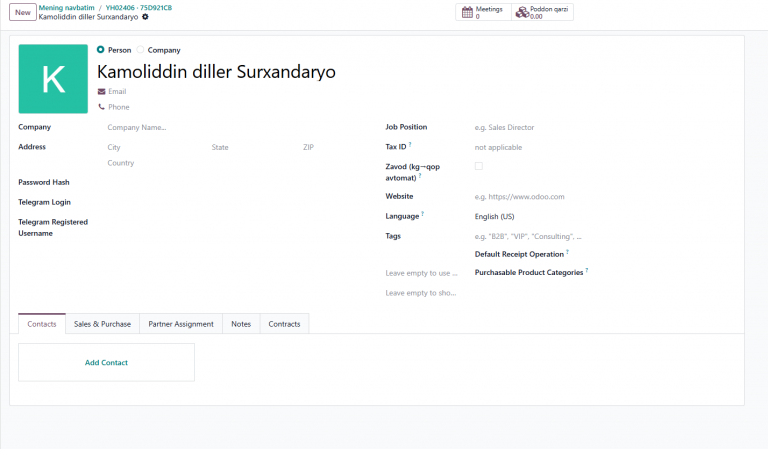768x449 pixels.
Task: Open the gear actions menu beside the record name
Action: pyautogui.click(x=145, y=17)
